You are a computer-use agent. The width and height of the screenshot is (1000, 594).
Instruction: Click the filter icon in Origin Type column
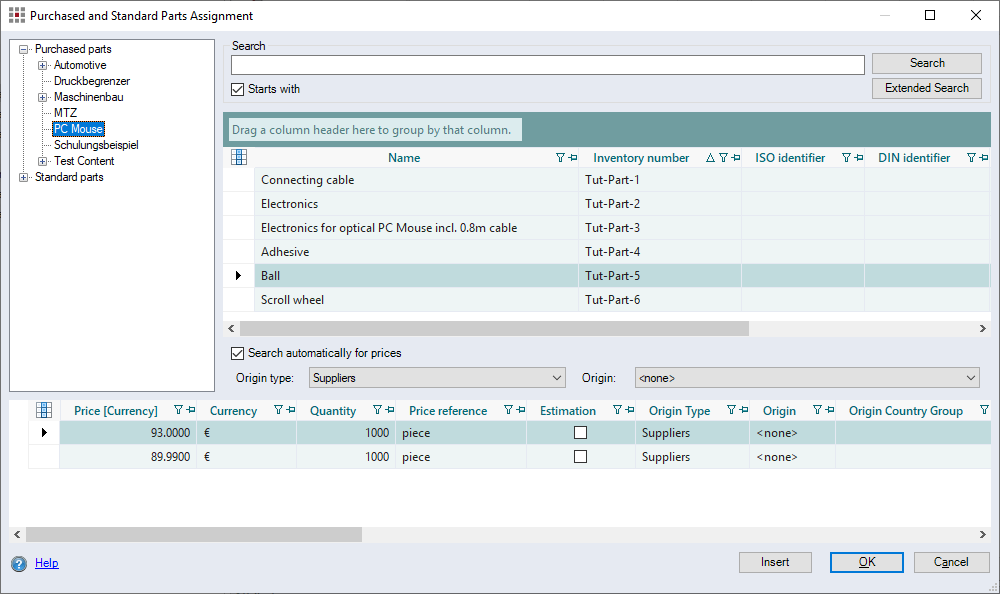pos(732,410)
